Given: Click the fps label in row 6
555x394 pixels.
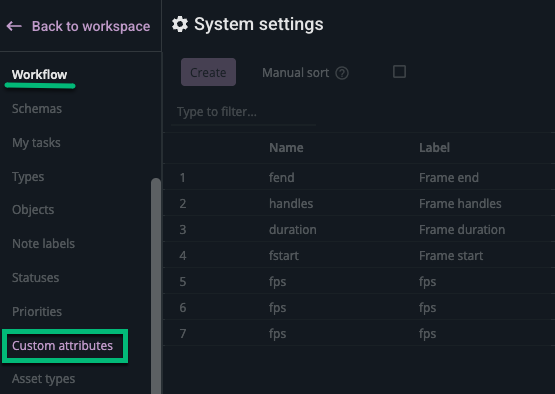Looking at the screenshot, I should (x=428, y=308).
